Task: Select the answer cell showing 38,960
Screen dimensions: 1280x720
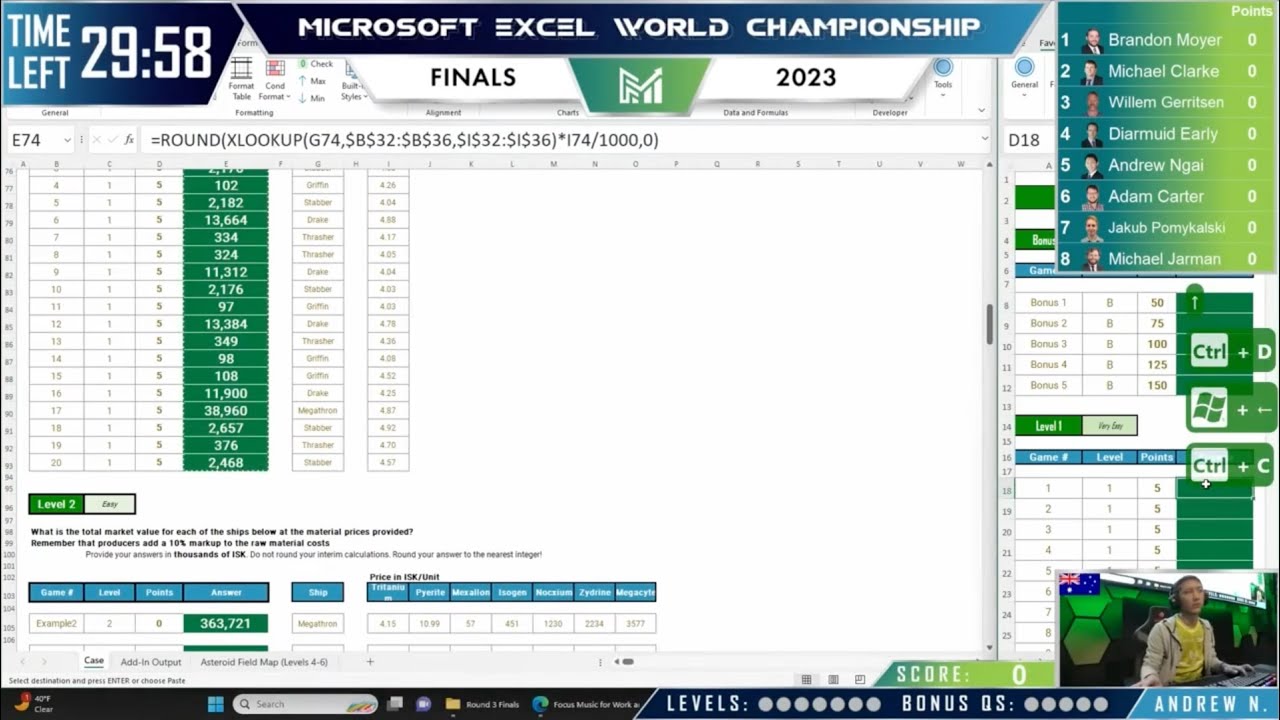Action: [225, 410]
